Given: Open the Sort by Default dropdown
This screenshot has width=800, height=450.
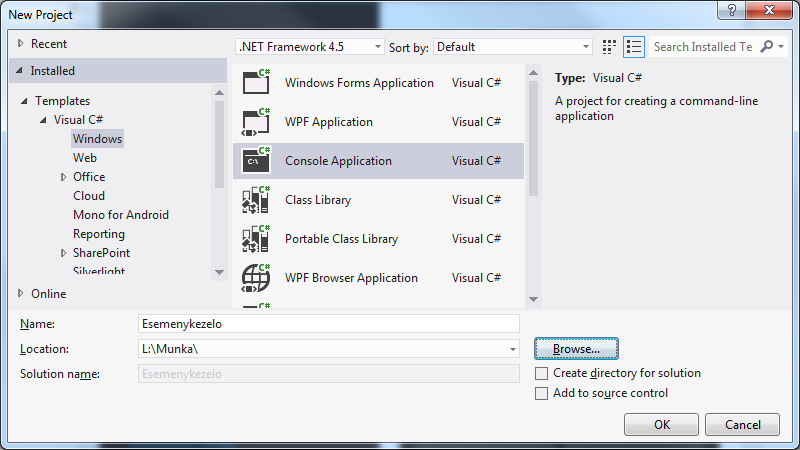Looking at the screenshot, I should click(x=512, y=47).
